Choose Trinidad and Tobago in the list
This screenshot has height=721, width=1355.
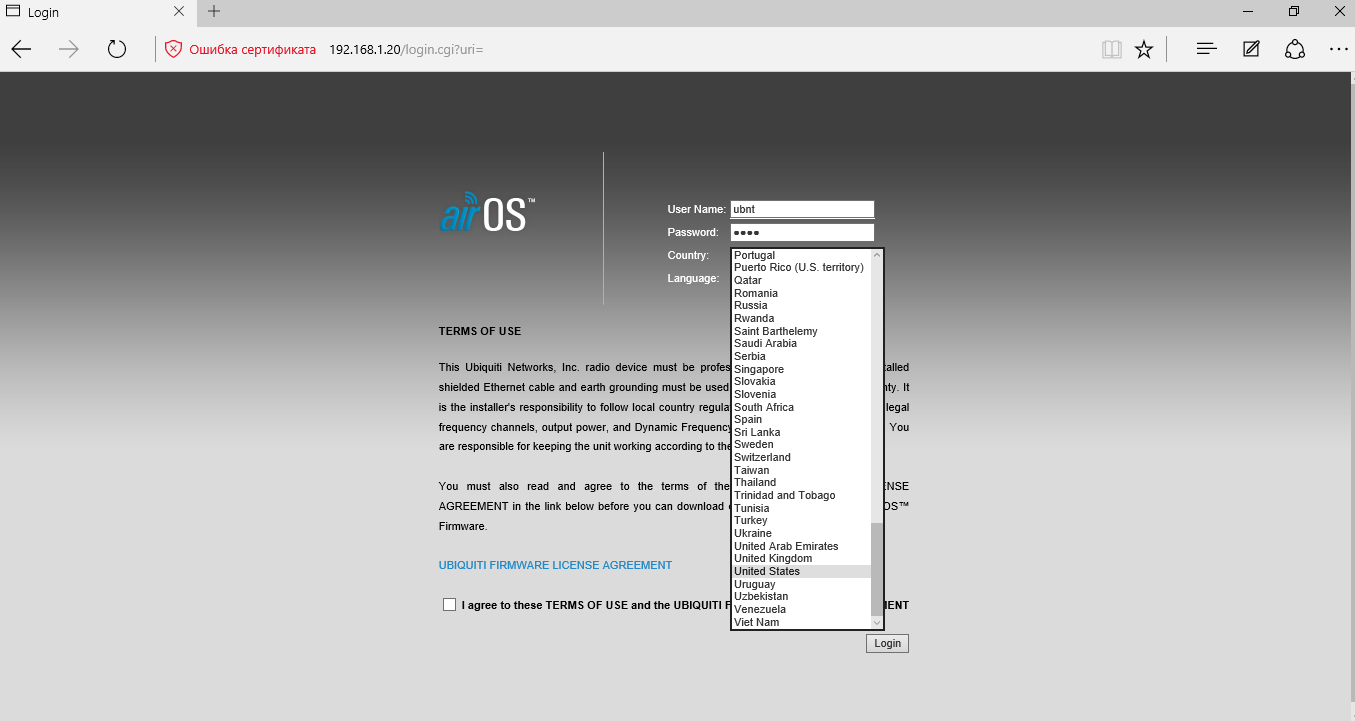(801, 495)
